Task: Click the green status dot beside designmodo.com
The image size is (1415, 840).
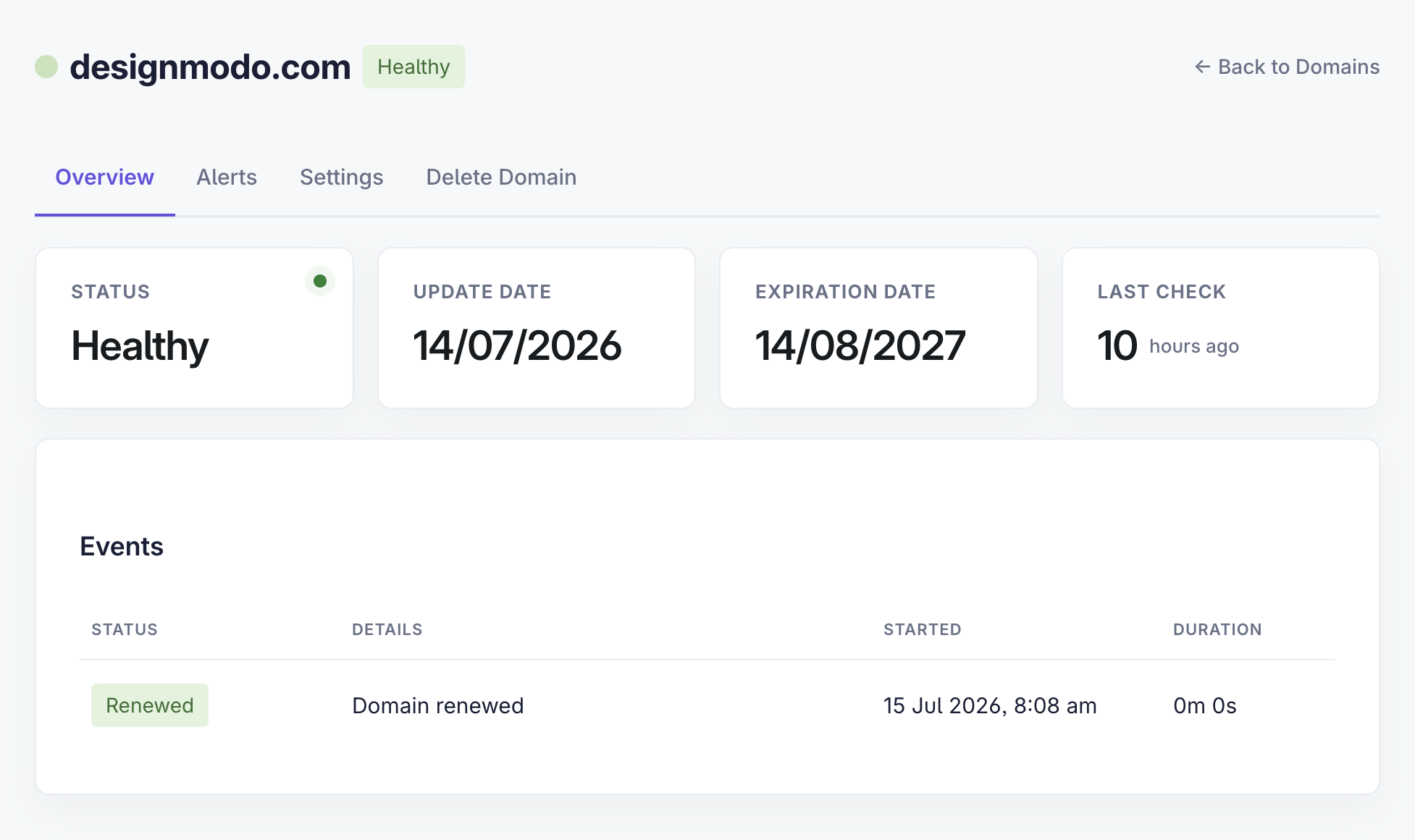Action: [46, 67]
